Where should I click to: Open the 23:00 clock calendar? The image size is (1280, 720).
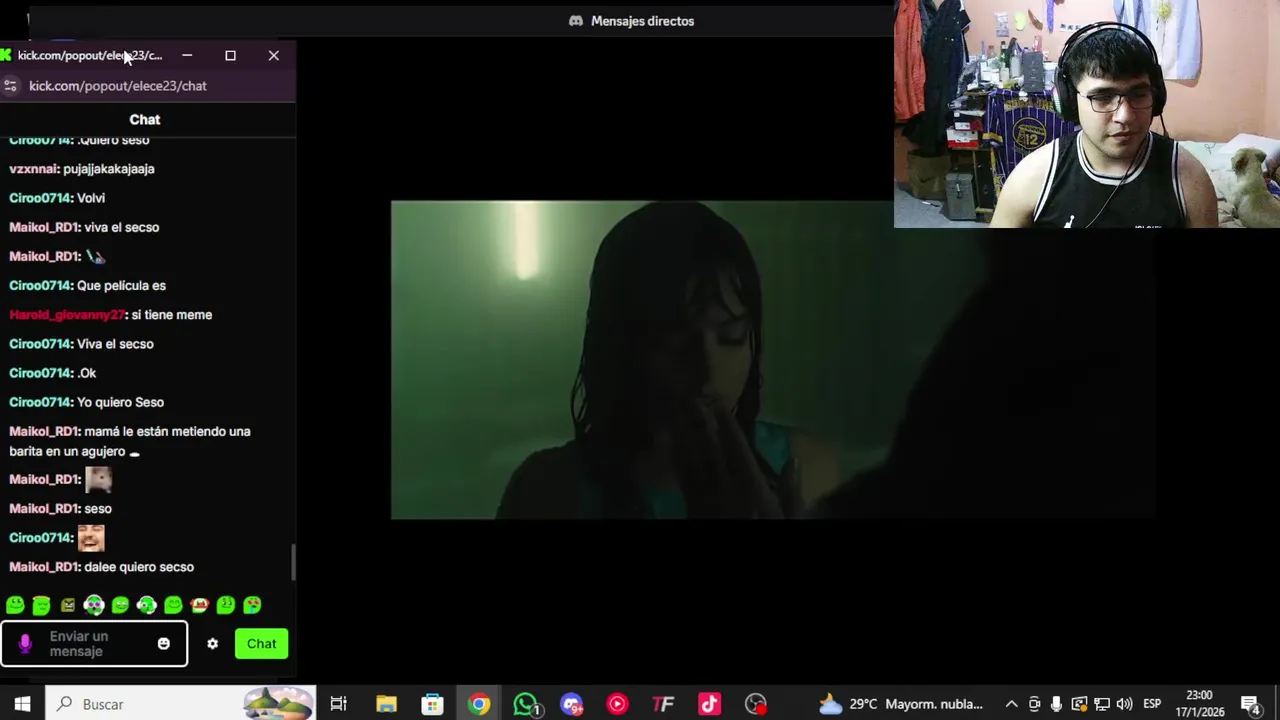tap(1199, 704)
